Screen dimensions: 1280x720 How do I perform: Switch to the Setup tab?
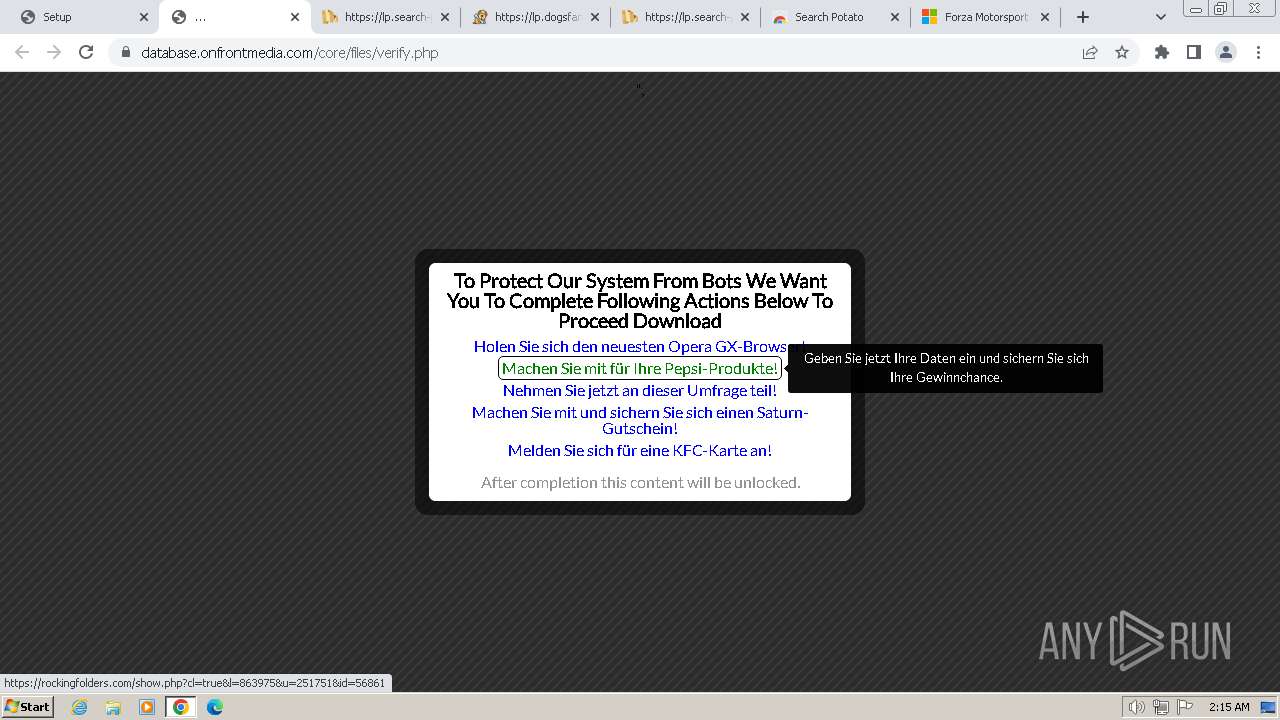point(82,17)
